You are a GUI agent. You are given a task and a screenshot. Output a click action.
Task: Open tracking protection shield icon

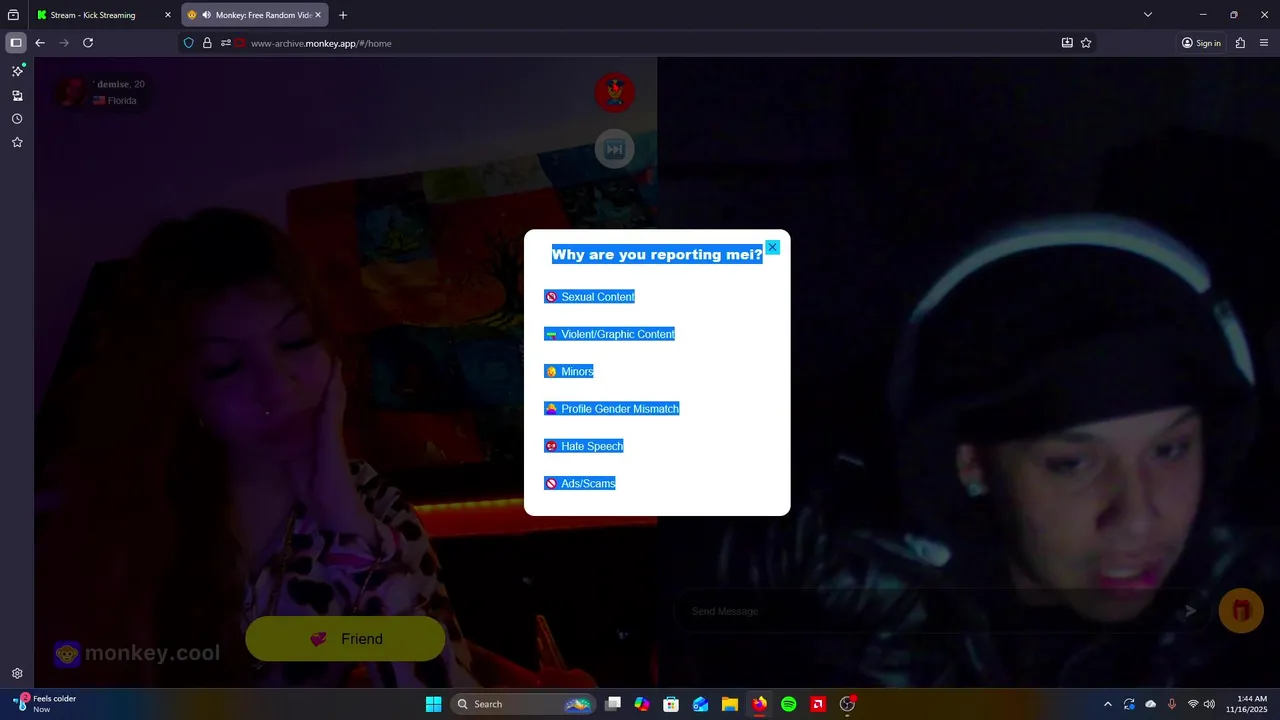point(189,43)
